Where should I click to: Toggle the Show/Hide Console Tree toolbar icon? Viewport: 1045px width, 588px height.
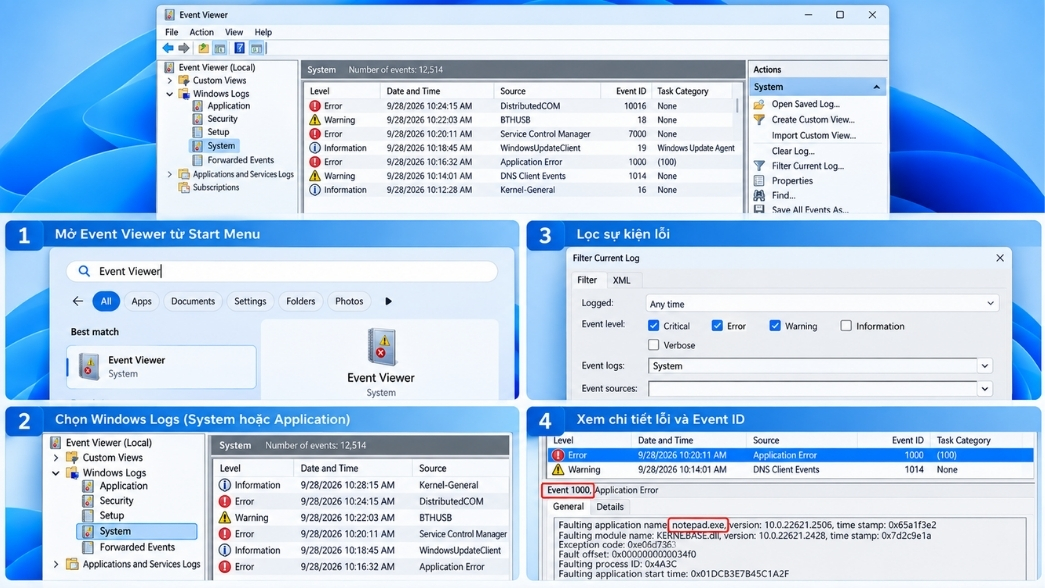pos(220,48)
